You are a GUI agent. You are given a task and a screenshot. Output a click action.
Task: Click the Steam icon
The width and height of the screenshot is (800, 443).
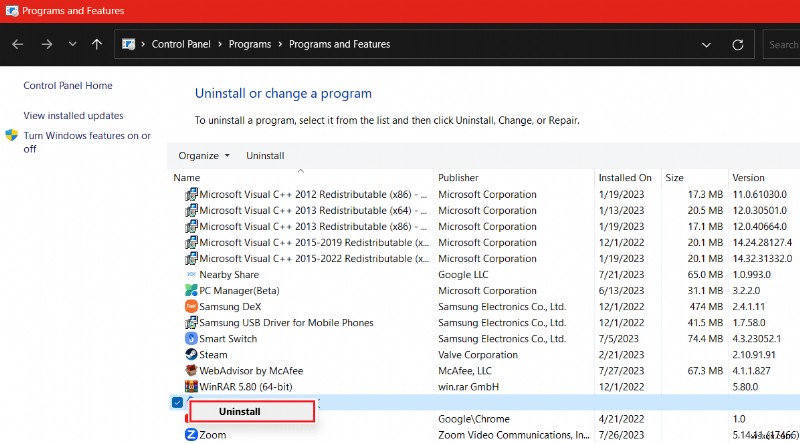(191, 355)
